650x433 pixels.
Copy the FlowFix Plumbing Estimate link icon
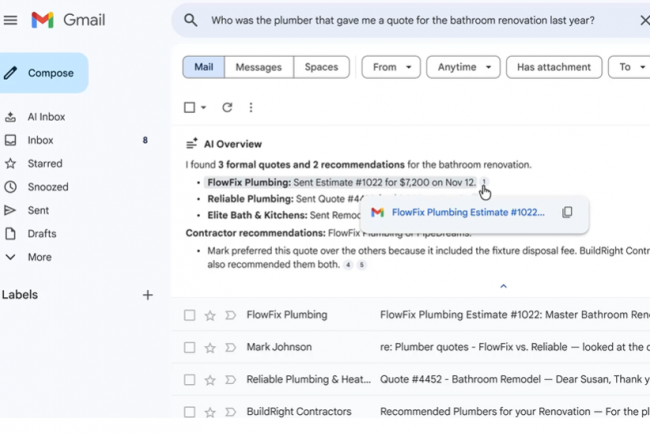567,212
